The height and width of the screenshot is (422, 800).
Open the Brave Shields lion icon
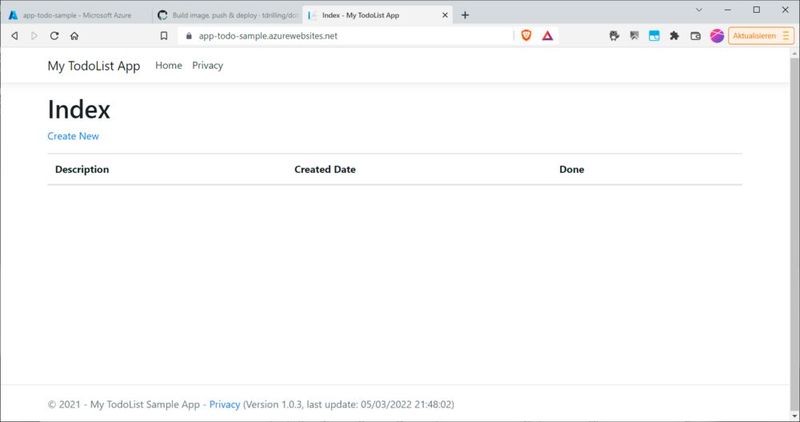[x=527, y=35]
